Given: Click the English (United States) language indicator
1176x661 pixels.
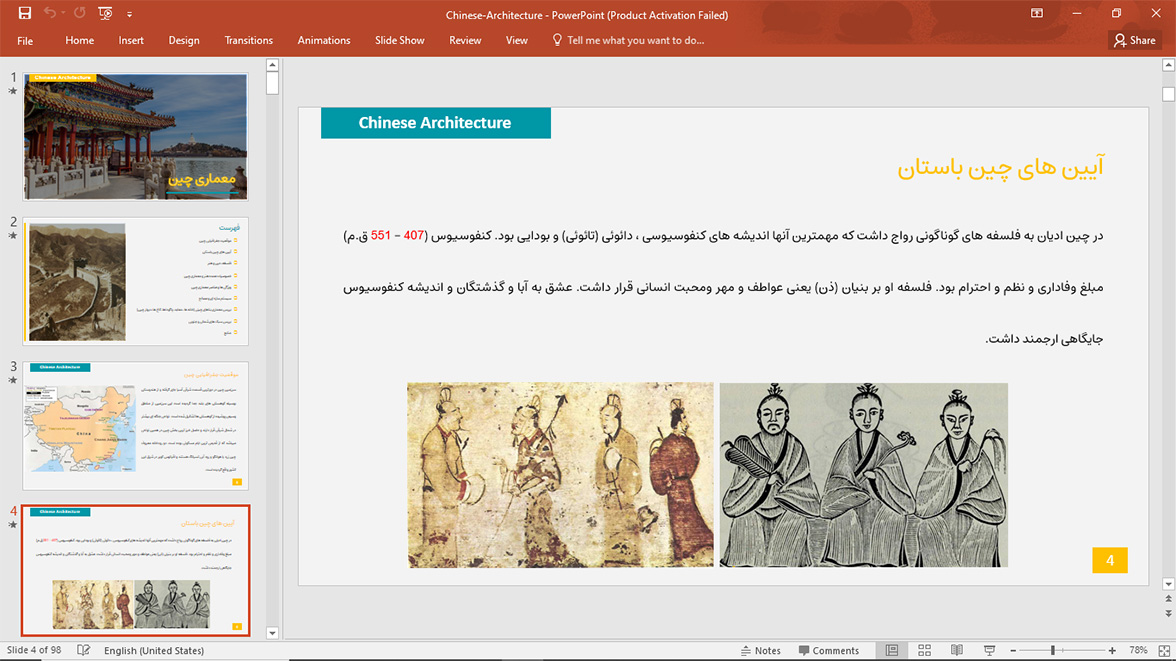Looking at the screenshot, I should [154, 650].
